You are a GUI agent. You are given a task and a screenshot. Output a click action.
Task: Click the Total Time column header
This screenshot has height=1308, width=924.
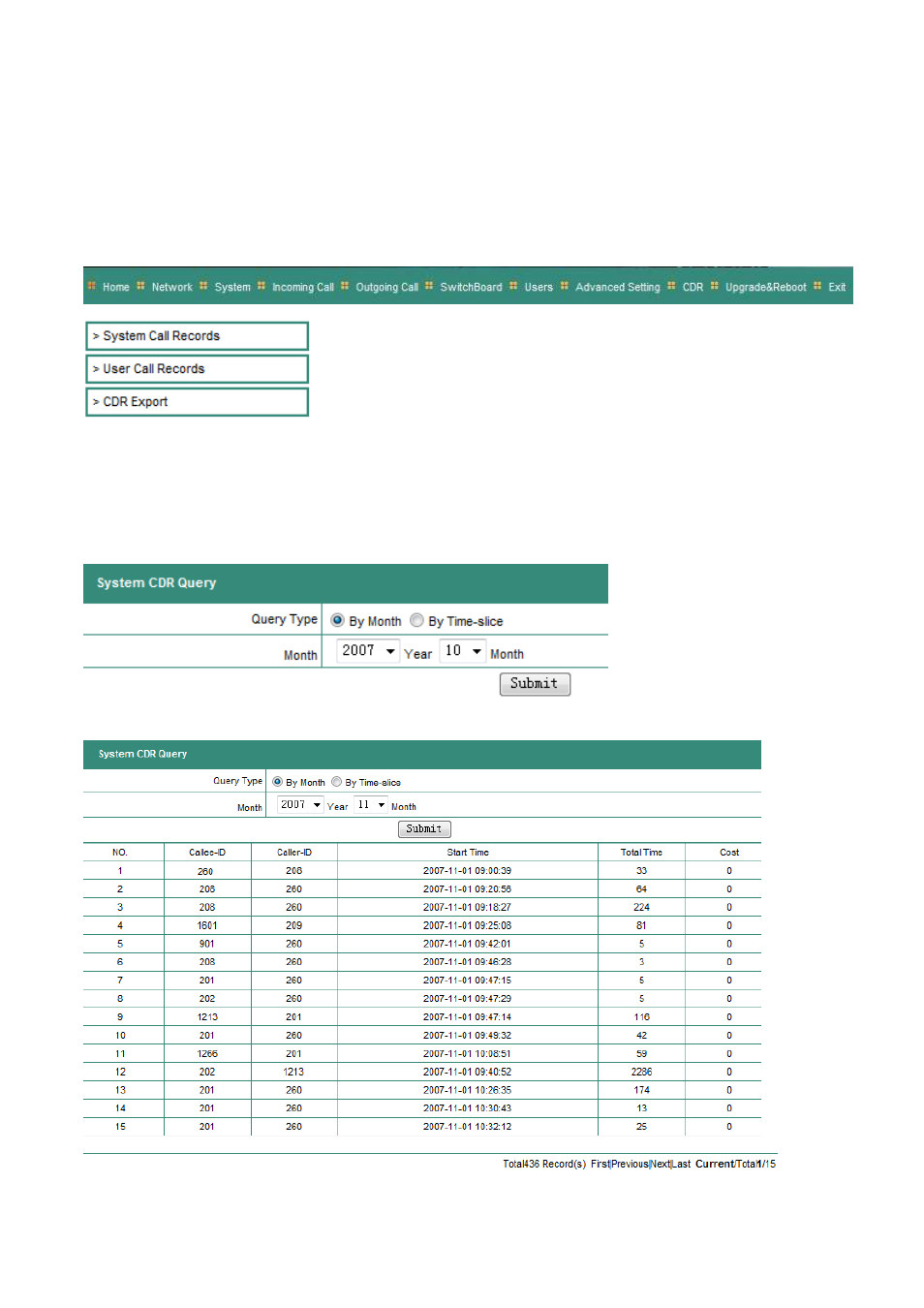[641, 853]
